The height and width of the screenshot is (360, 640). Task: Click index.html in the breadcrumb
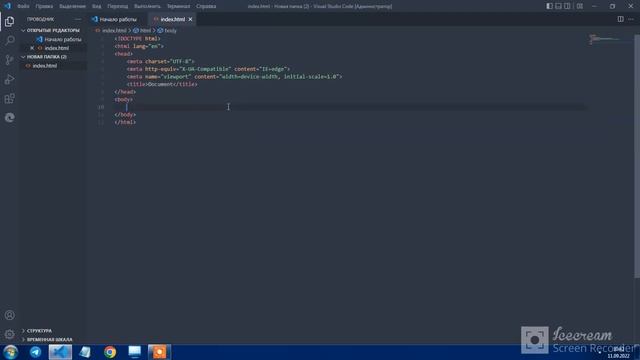[x=114, y=31]
